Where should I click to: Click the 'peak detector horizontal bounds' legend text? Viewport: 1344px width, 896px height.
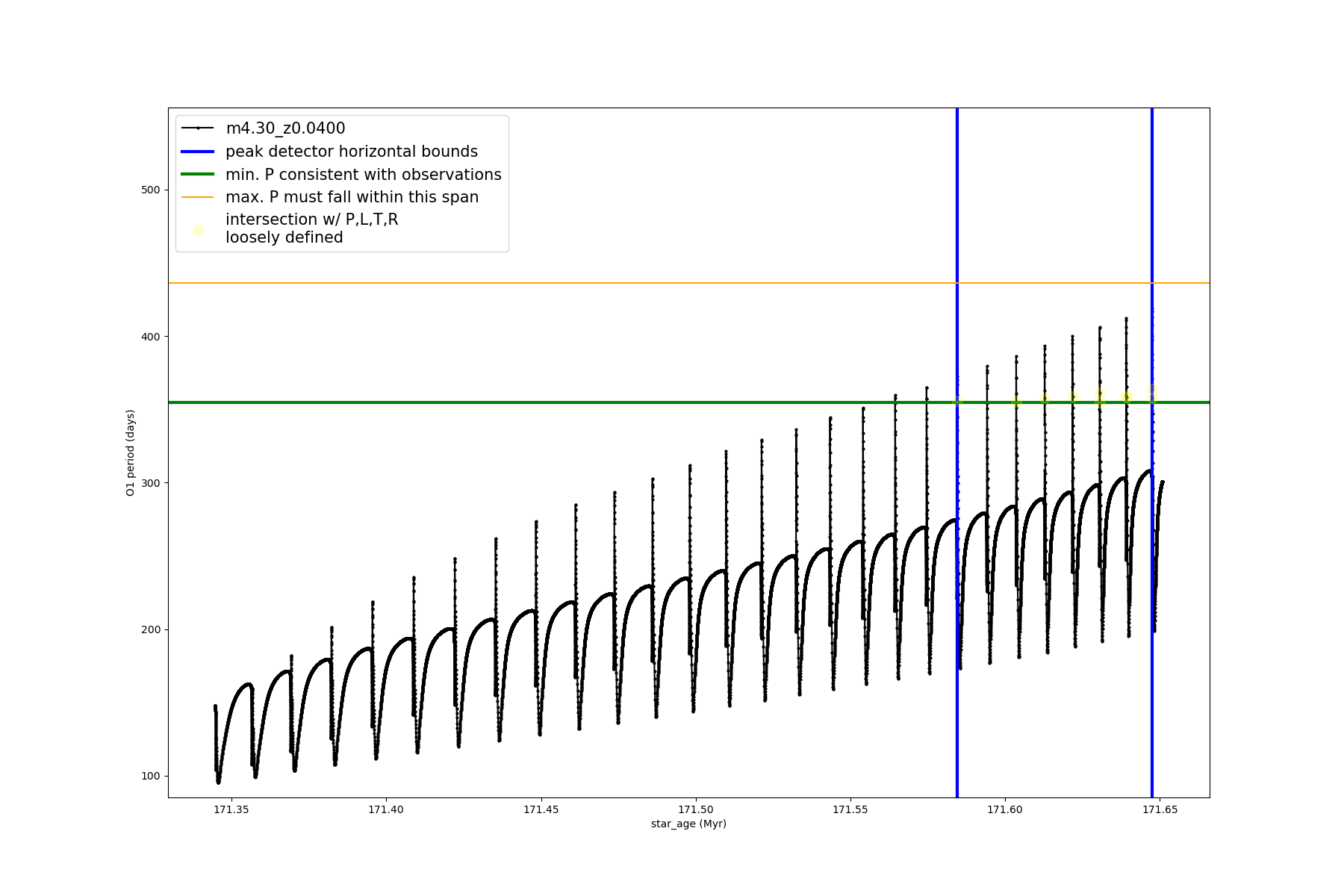pyautogui.click(x=351, y=152)
